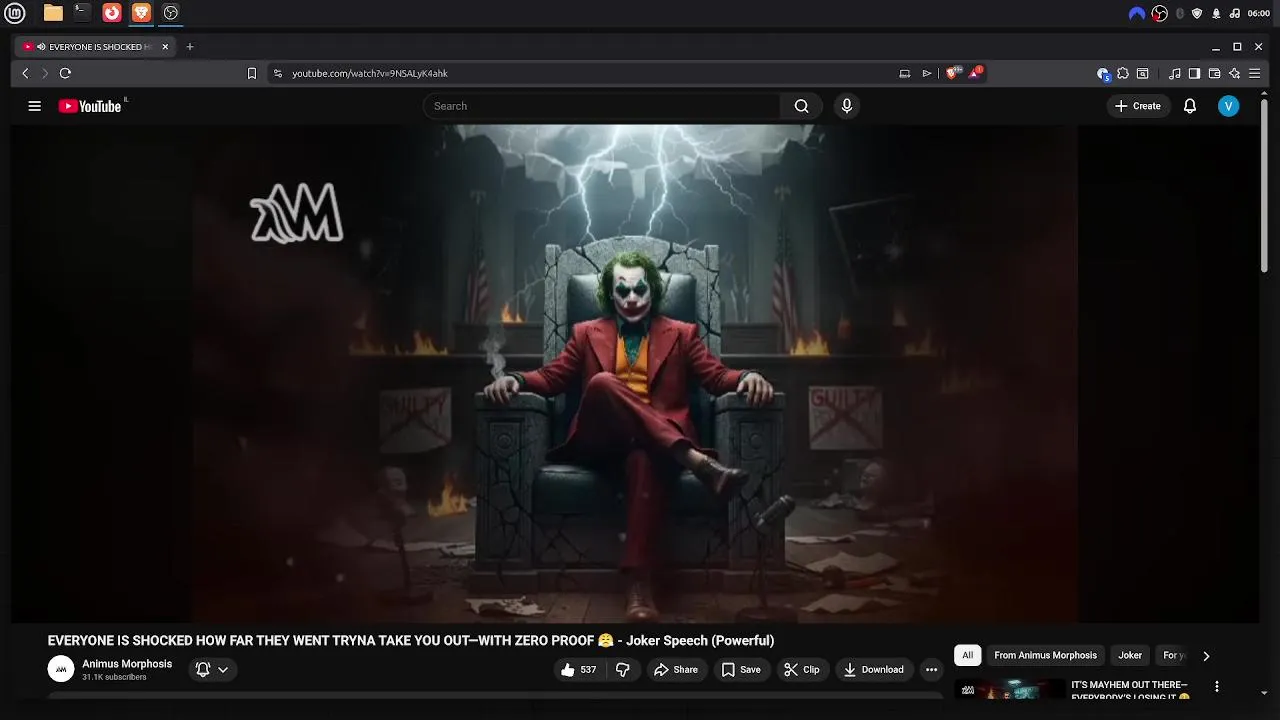
Task: Open the system clock showing 06:00
Action: 1259,13
